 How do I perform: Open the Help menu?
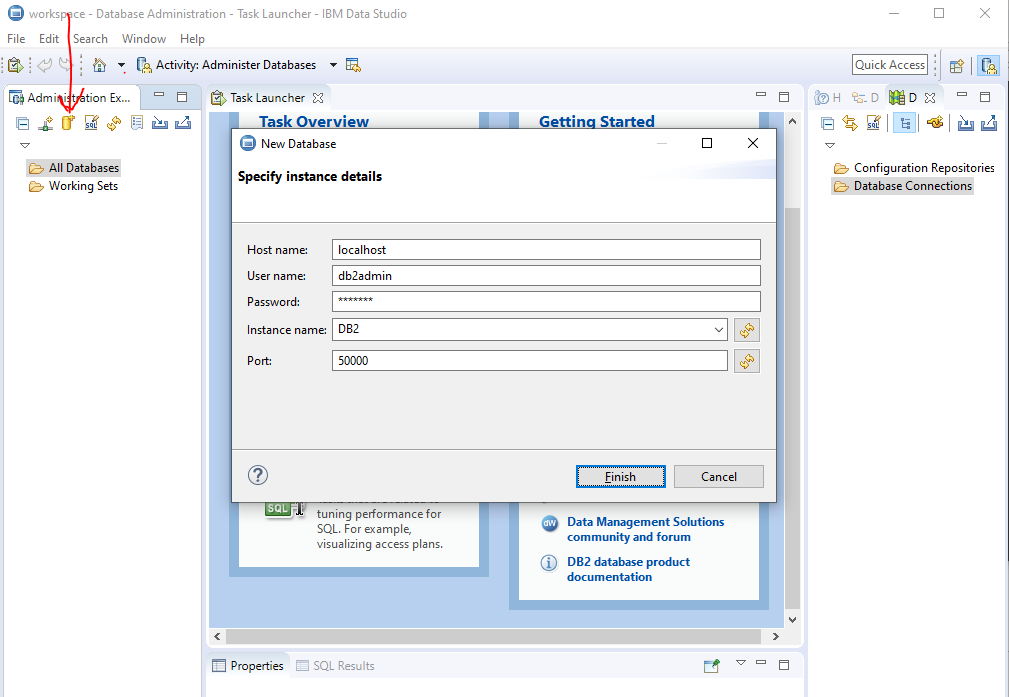coord(192,39)
